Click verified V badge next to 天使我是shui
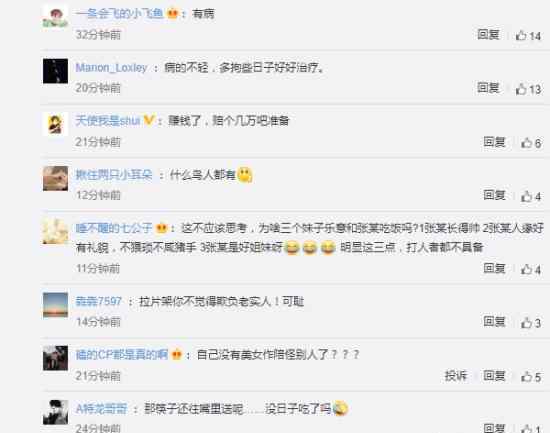 click(x=149, y=120)
